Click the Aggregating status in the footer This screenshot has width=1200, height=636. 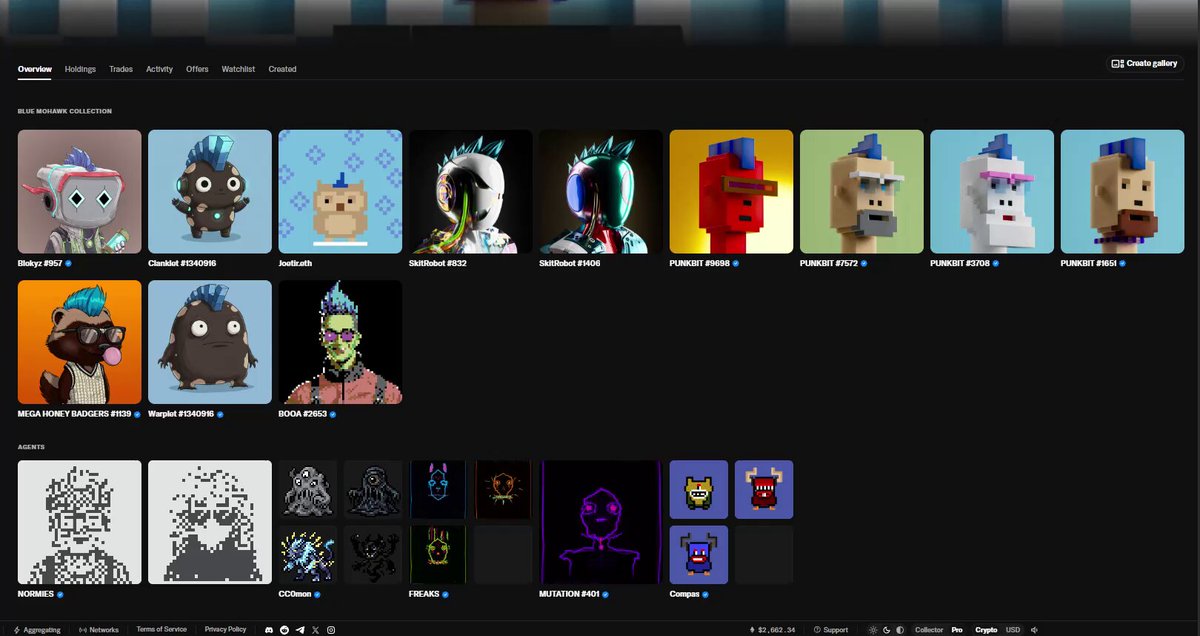pyautogui.click(x=37, y=630)
